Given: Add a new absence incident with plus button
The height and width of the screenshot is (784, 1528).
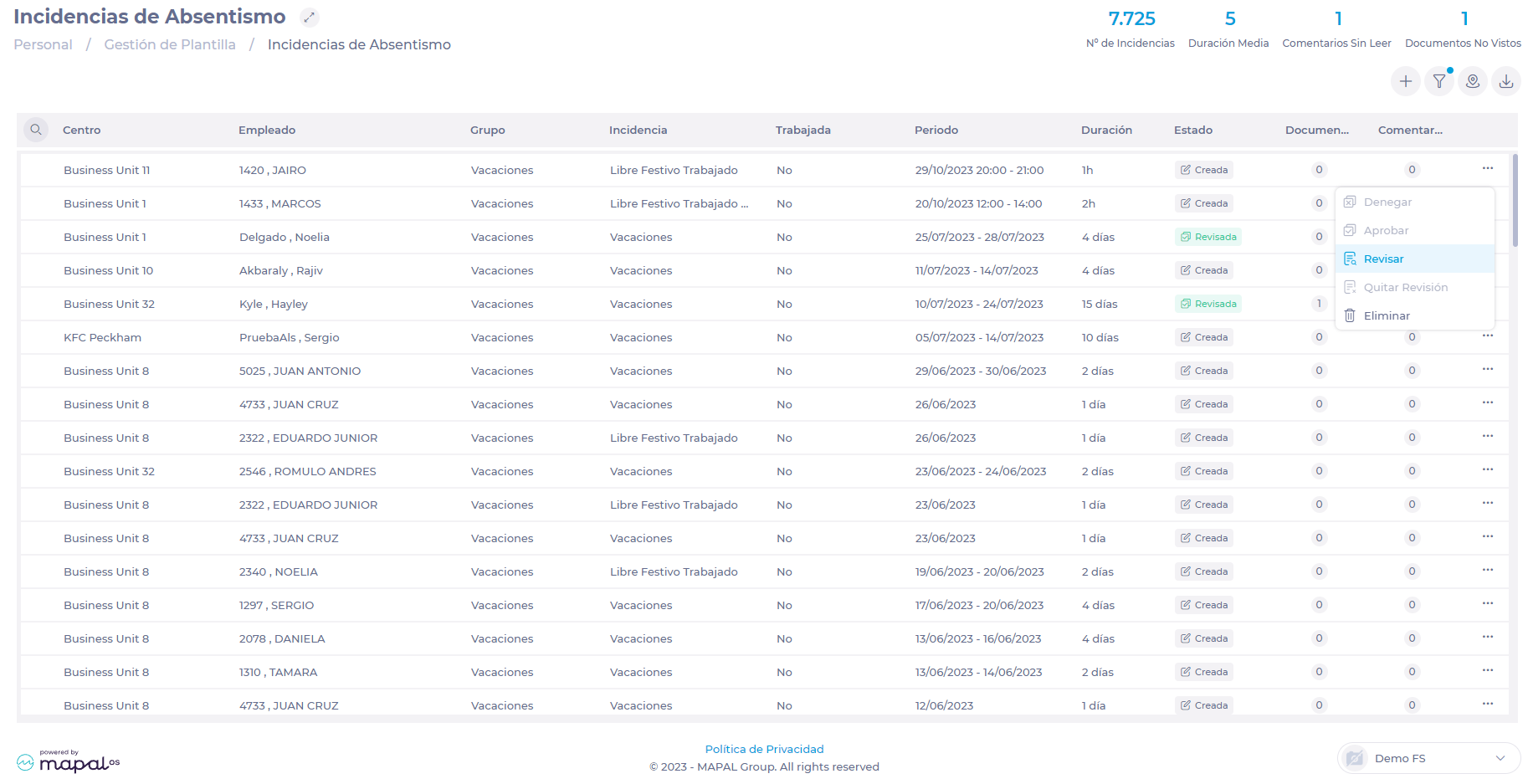Looking at the screenshot, I should tap(1406, 81).
